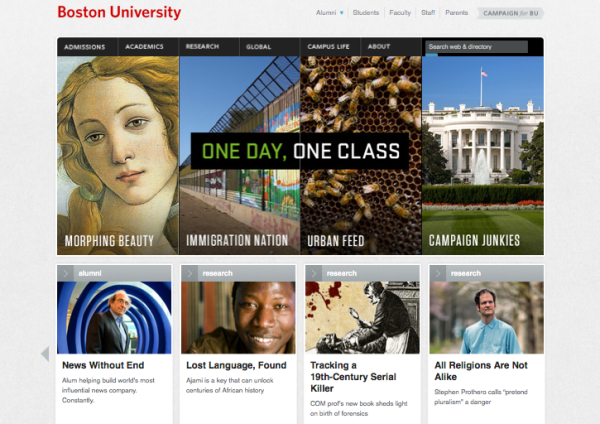Image resolution: width=600 pixels, height=424 pixels.
Task: Open the Stephen Prothero photo
Action: 486,318
